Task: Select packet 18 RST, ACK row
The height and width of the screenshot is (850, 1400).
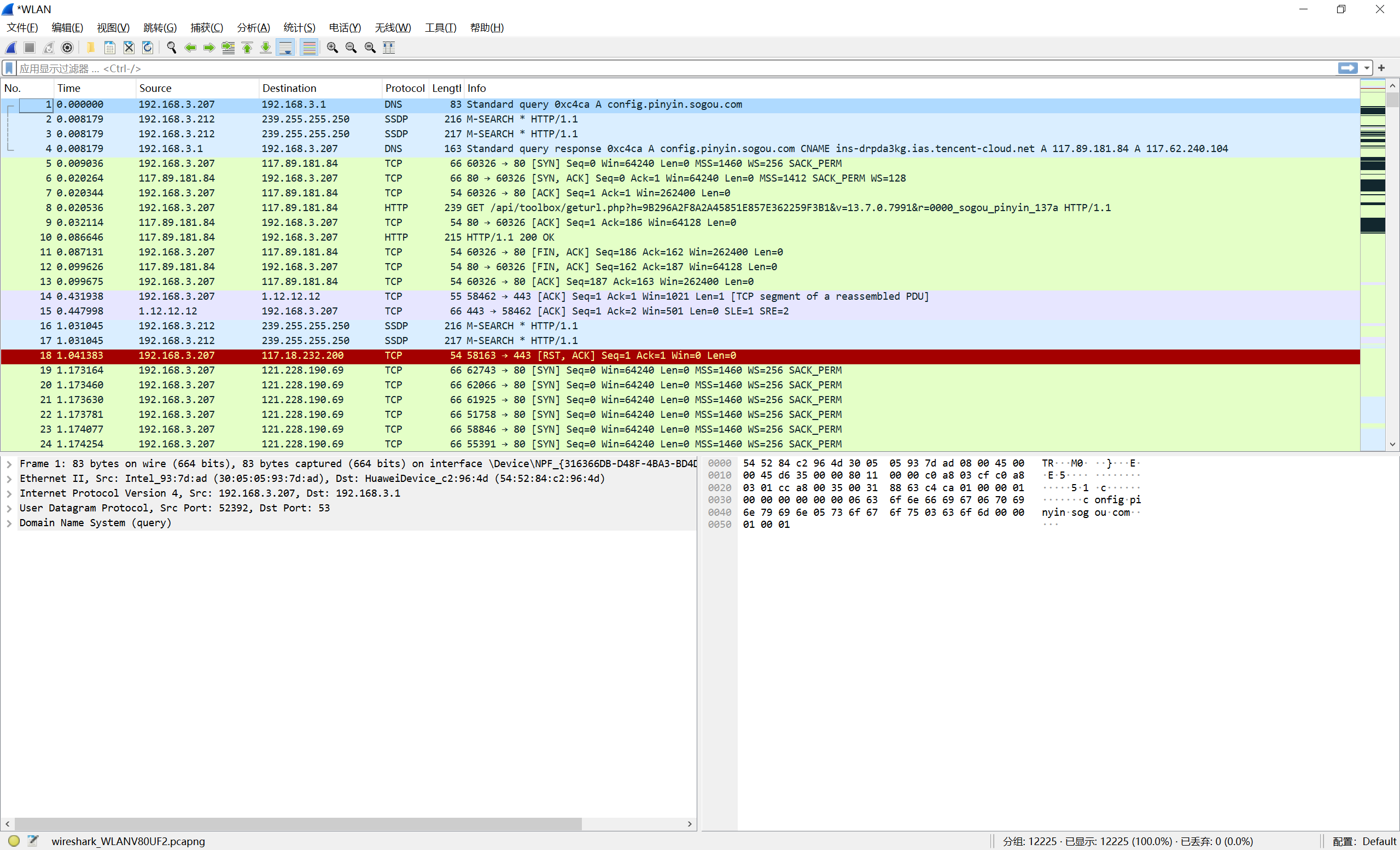Action: [680, 356]
